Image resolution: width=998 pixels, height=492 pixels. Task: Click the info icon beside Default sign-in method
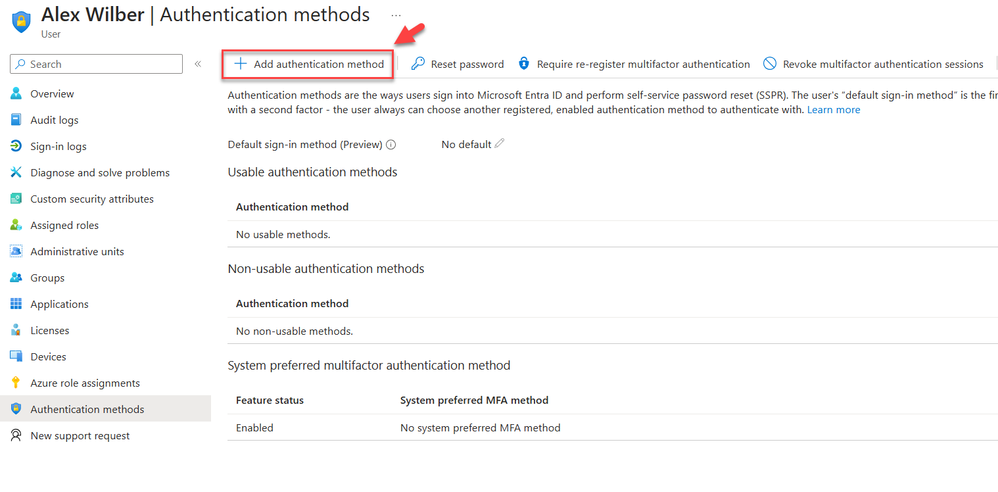click(391, 145)
